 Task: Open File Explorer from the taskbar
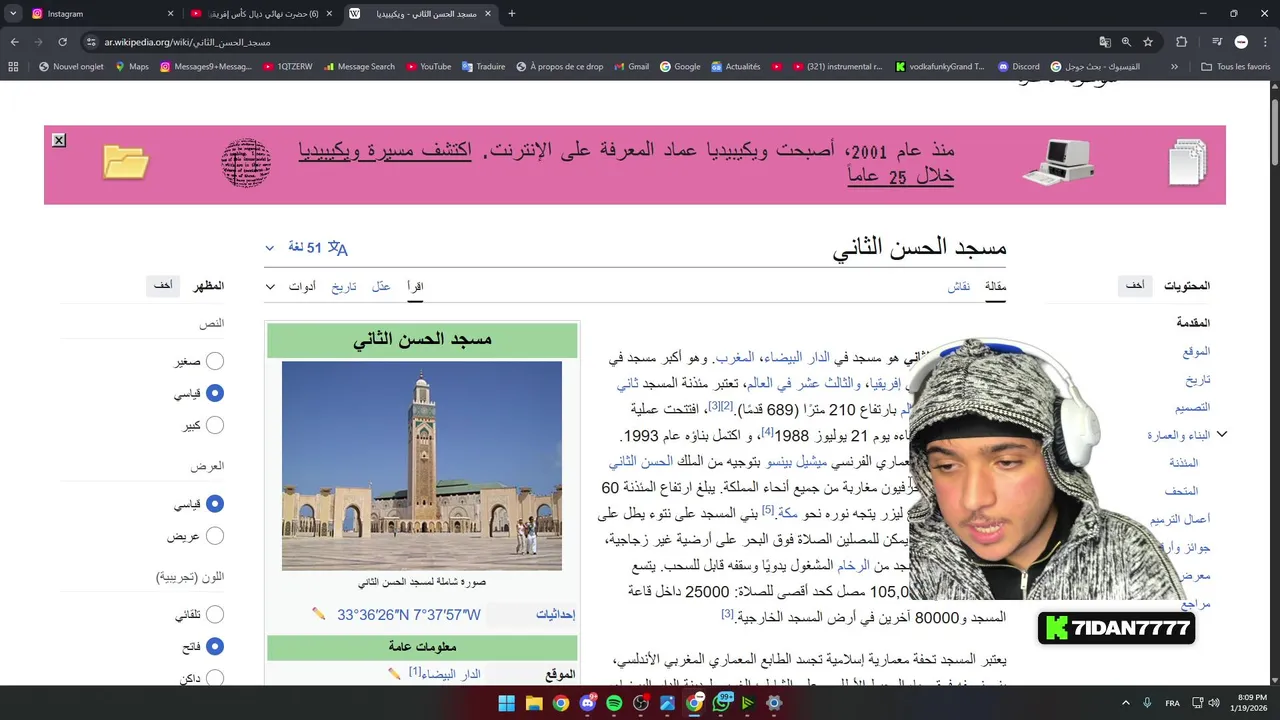pyautogui.click(x=534, y=703)
